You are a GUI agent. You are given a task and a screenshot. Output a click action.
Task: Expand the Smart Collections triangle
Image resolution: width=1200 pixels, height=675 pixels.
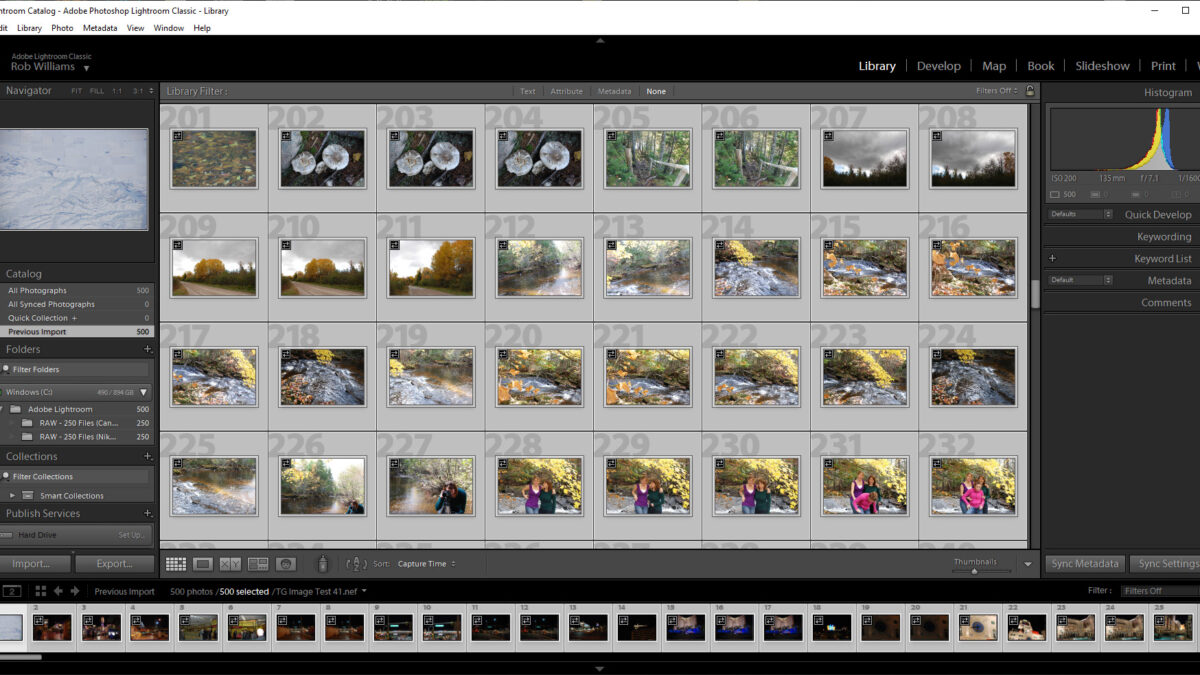pyautogui.click(x=12, y=496)
